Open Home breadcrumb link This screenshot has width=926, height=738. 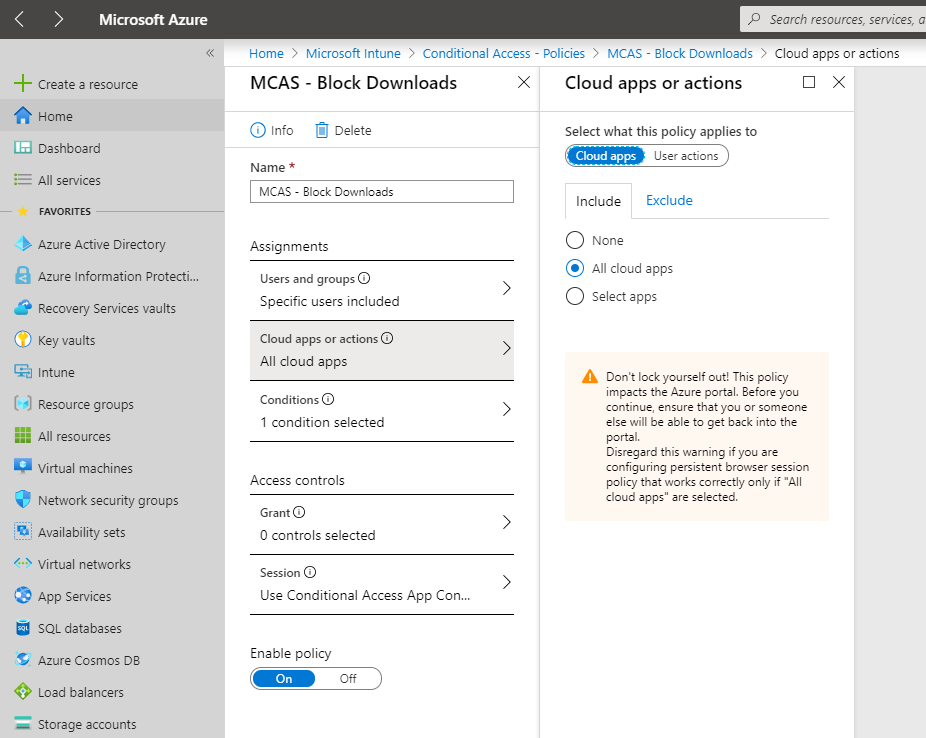pyautogui.click(x=266, y=53)
